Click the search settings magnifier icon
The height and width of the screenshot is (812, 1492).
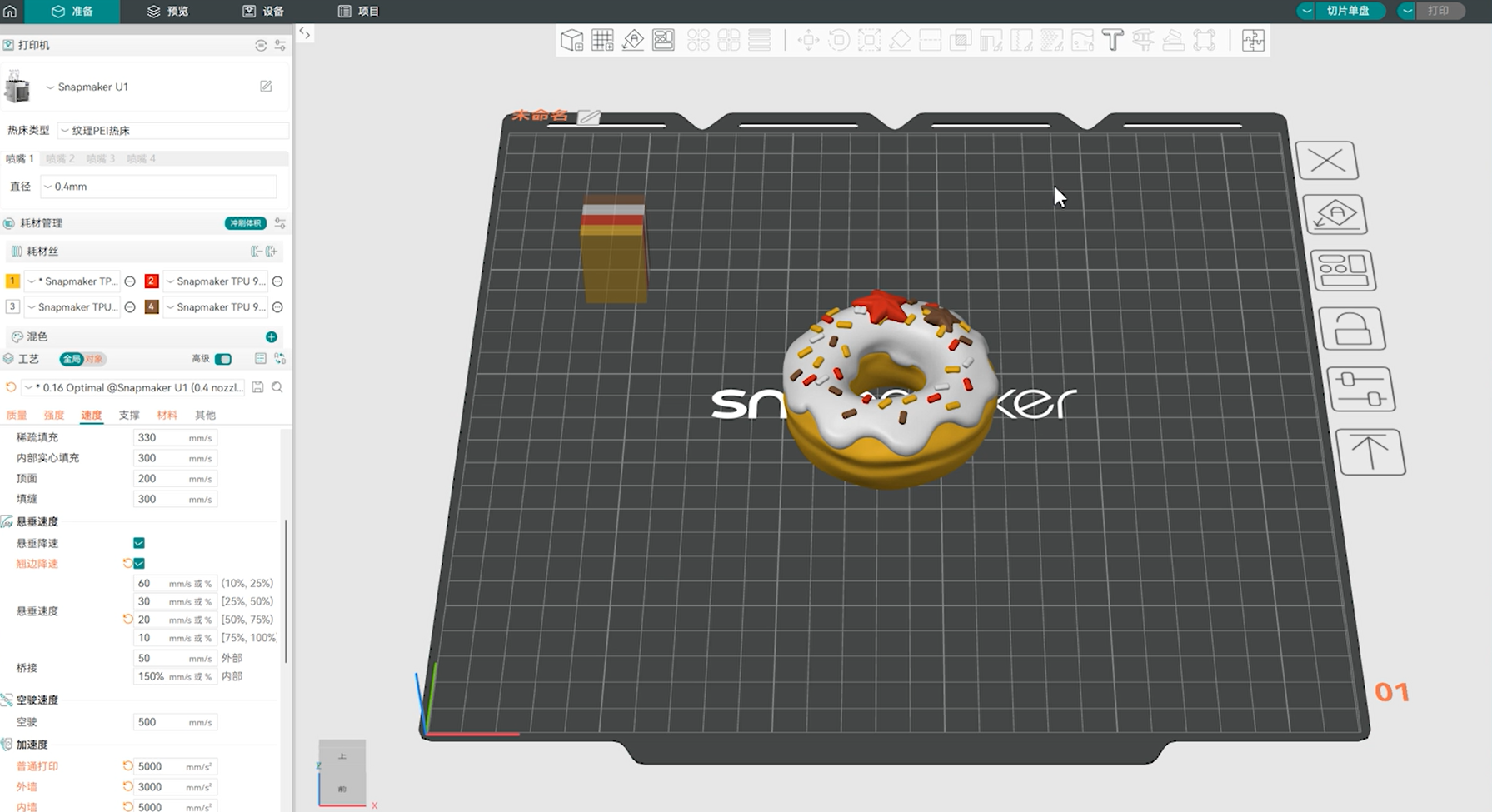coord(277,387)
